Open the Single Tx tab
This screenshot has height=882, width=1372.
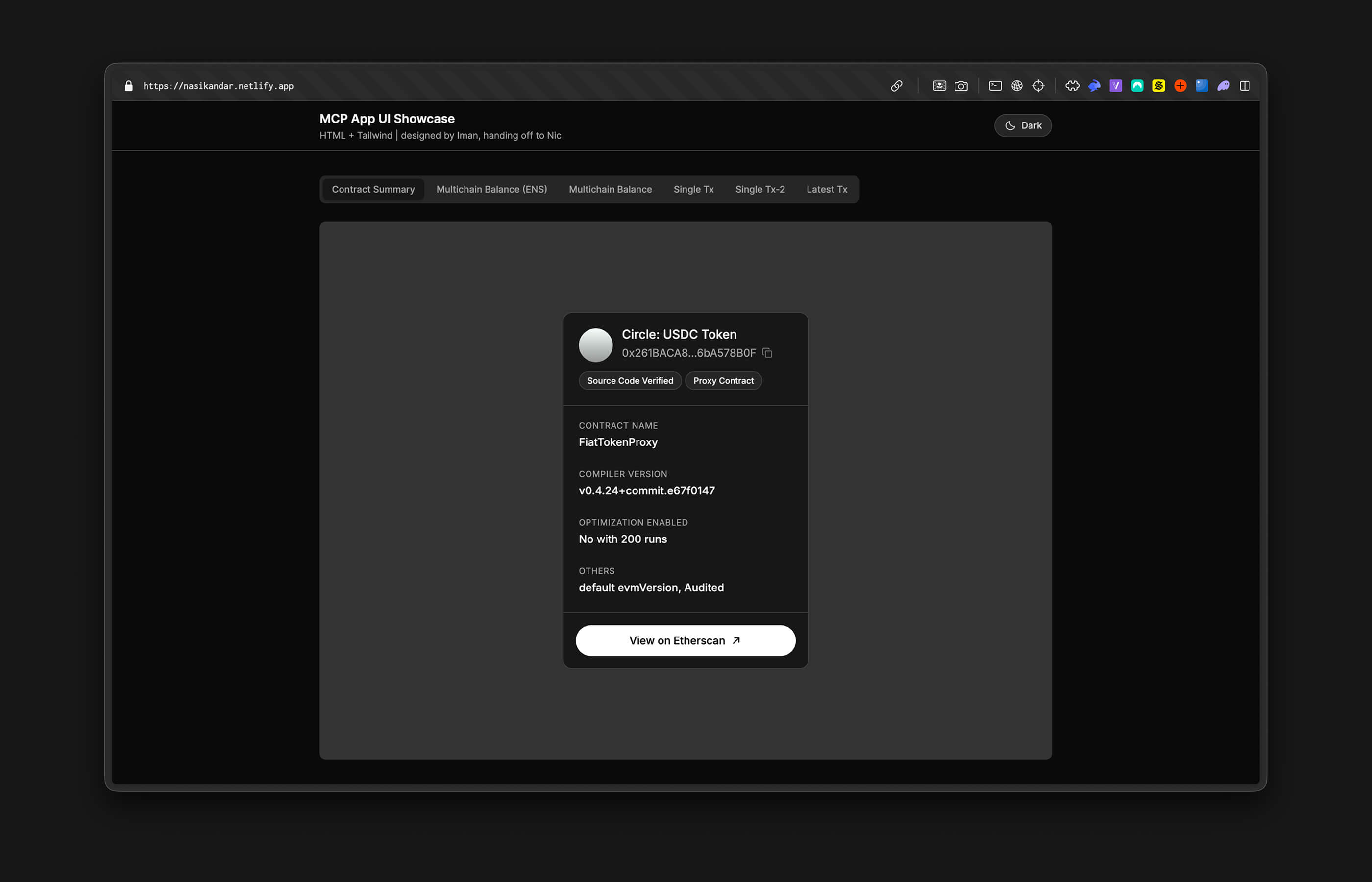pyautogui.click(x=693, y=190)
